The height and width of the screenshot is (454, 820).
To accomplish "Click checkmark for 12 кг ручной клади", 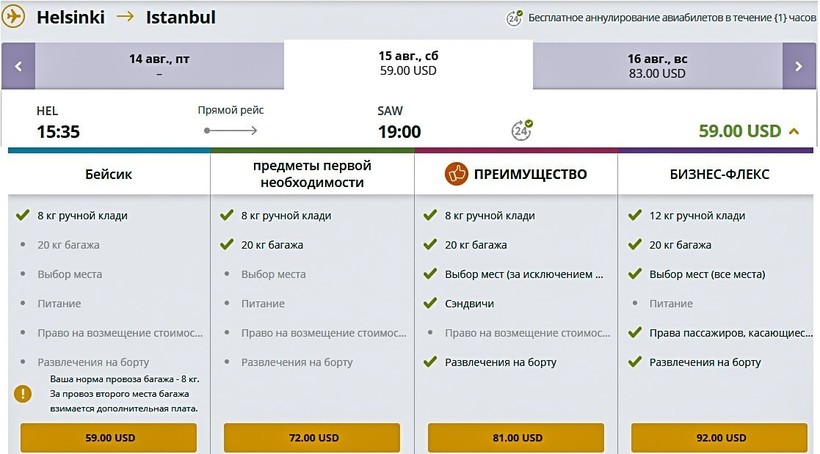I will coord(632,215).
